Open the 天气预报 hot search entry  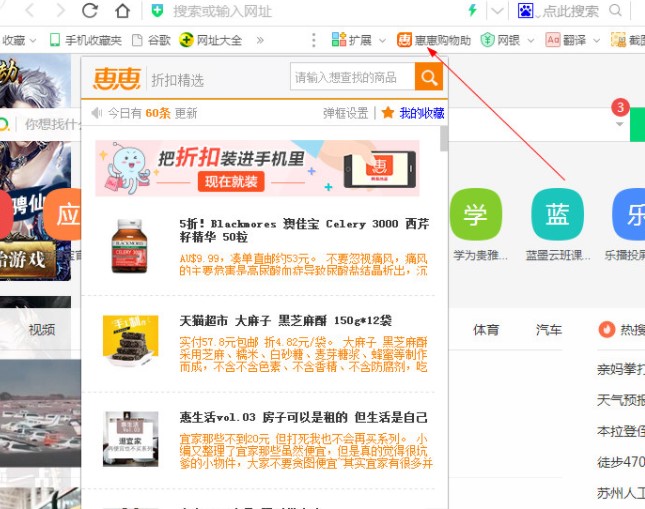click(x=621, y=400)
